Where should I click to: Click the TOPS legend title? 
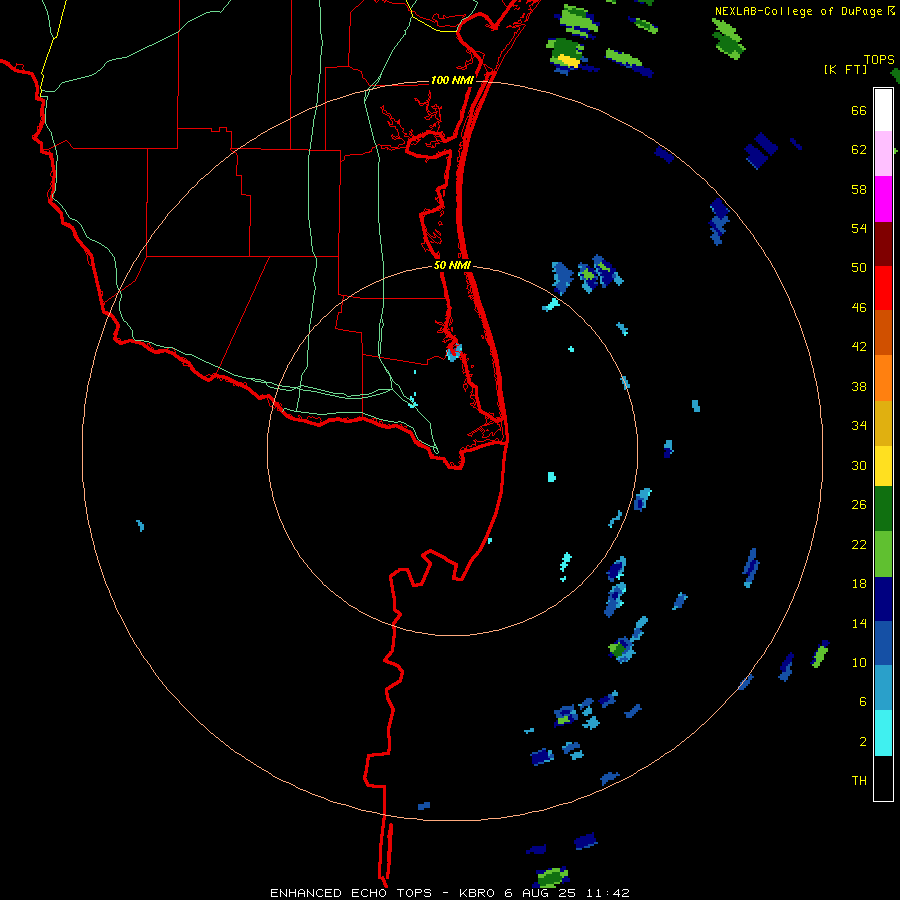(x=879, y=60)
